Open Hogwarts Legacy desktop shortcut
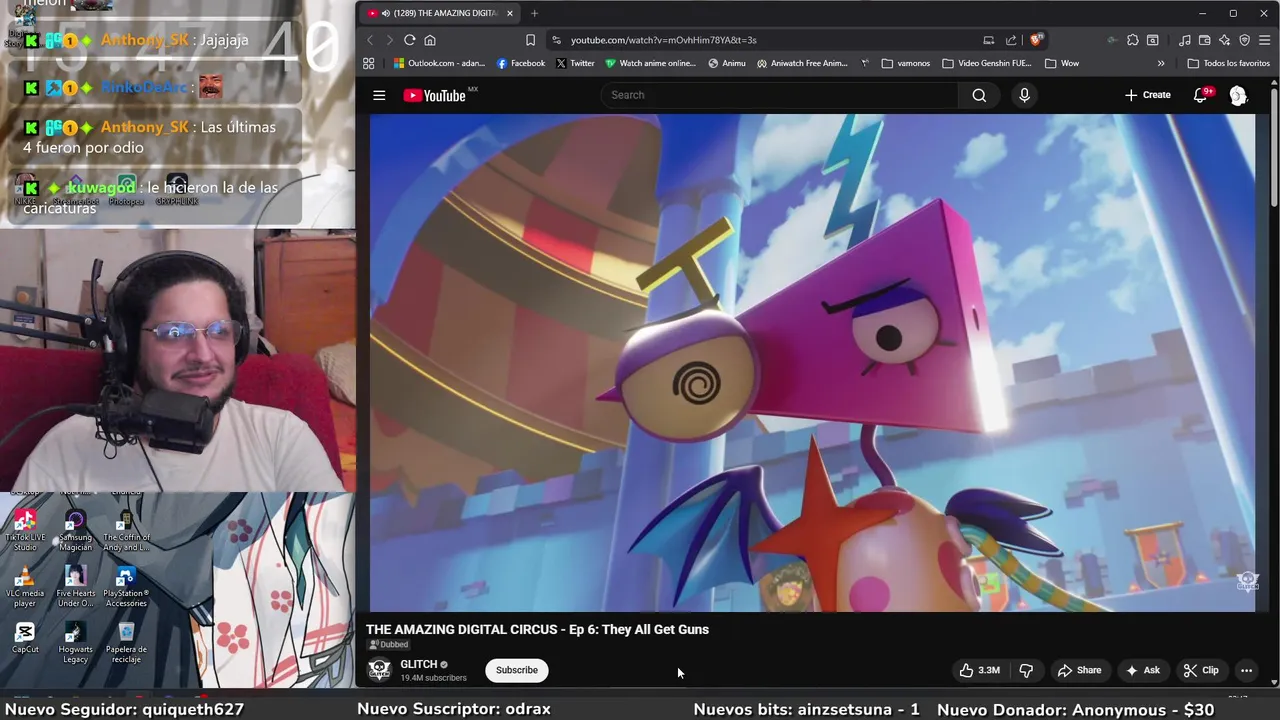Viewport: 1280px width, 720px height. click(x=75, y=642)
